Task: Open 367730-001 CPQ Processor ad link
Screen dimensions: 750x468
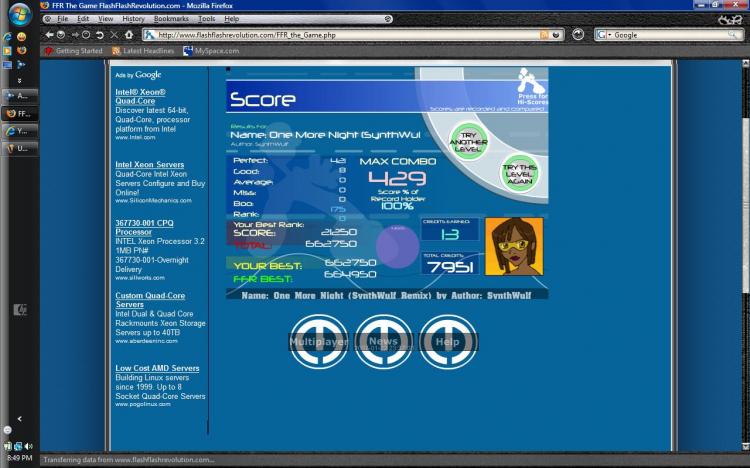Action: 144,227
